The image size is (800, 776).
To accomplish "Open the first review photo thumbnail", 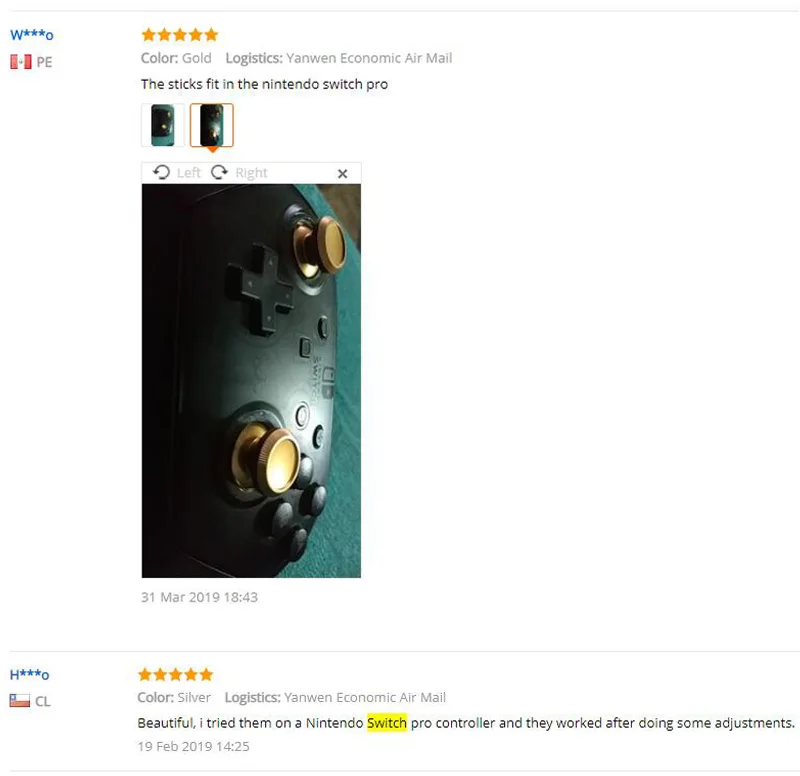I will (163, 125).
